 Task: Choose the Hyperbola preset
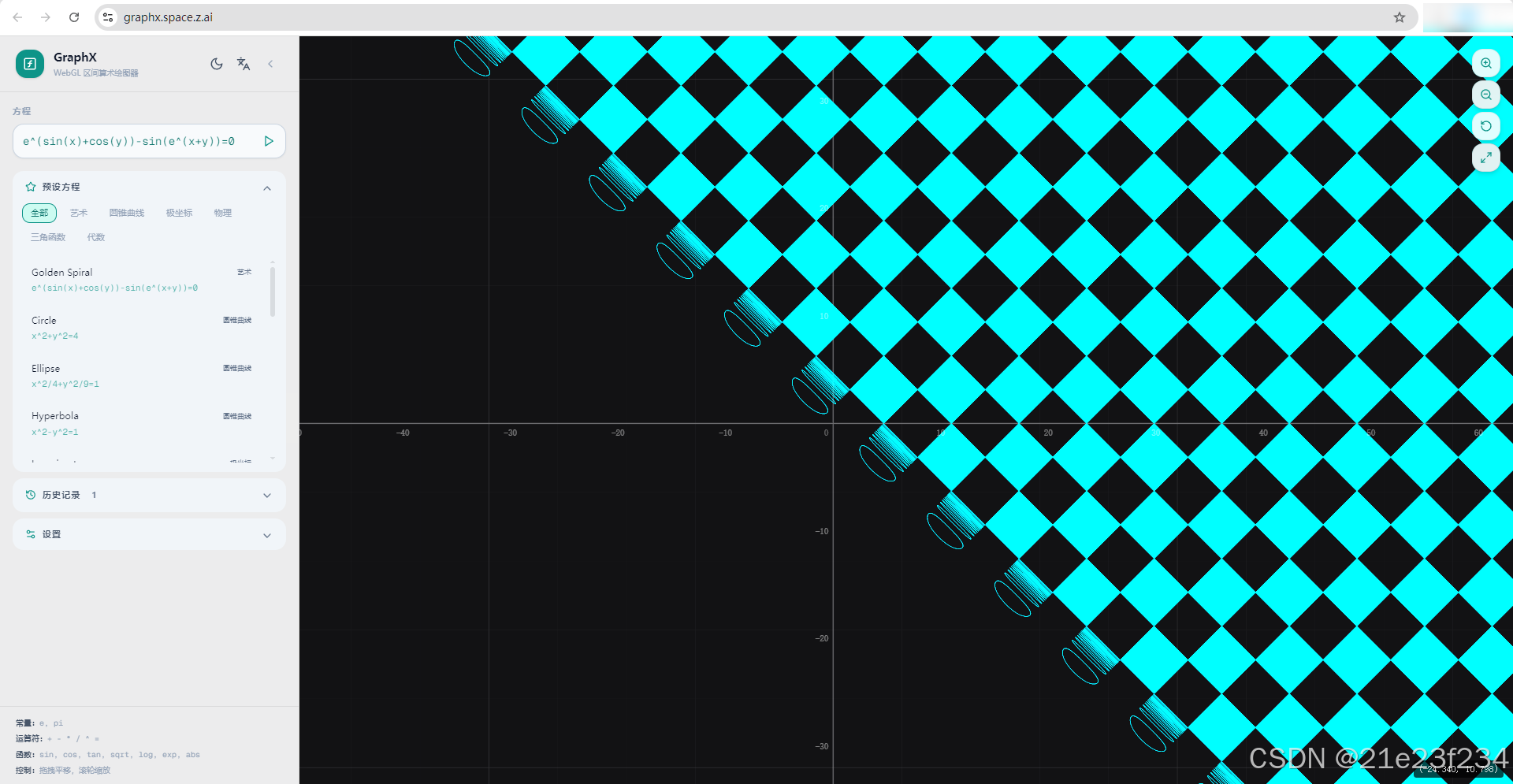(x=142, y=424)
